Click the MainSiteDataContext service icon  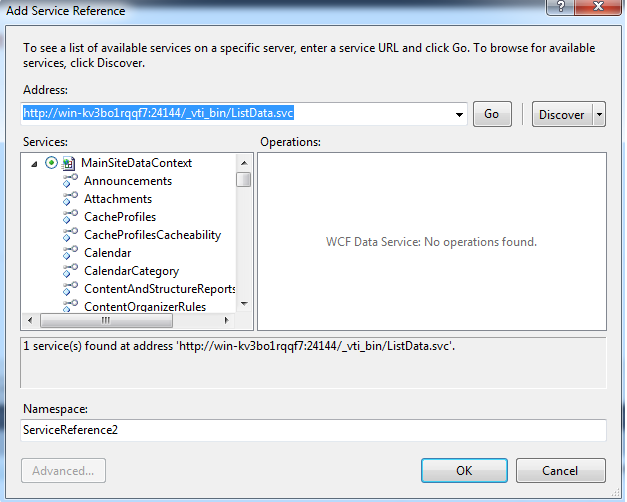click(69, 163)
